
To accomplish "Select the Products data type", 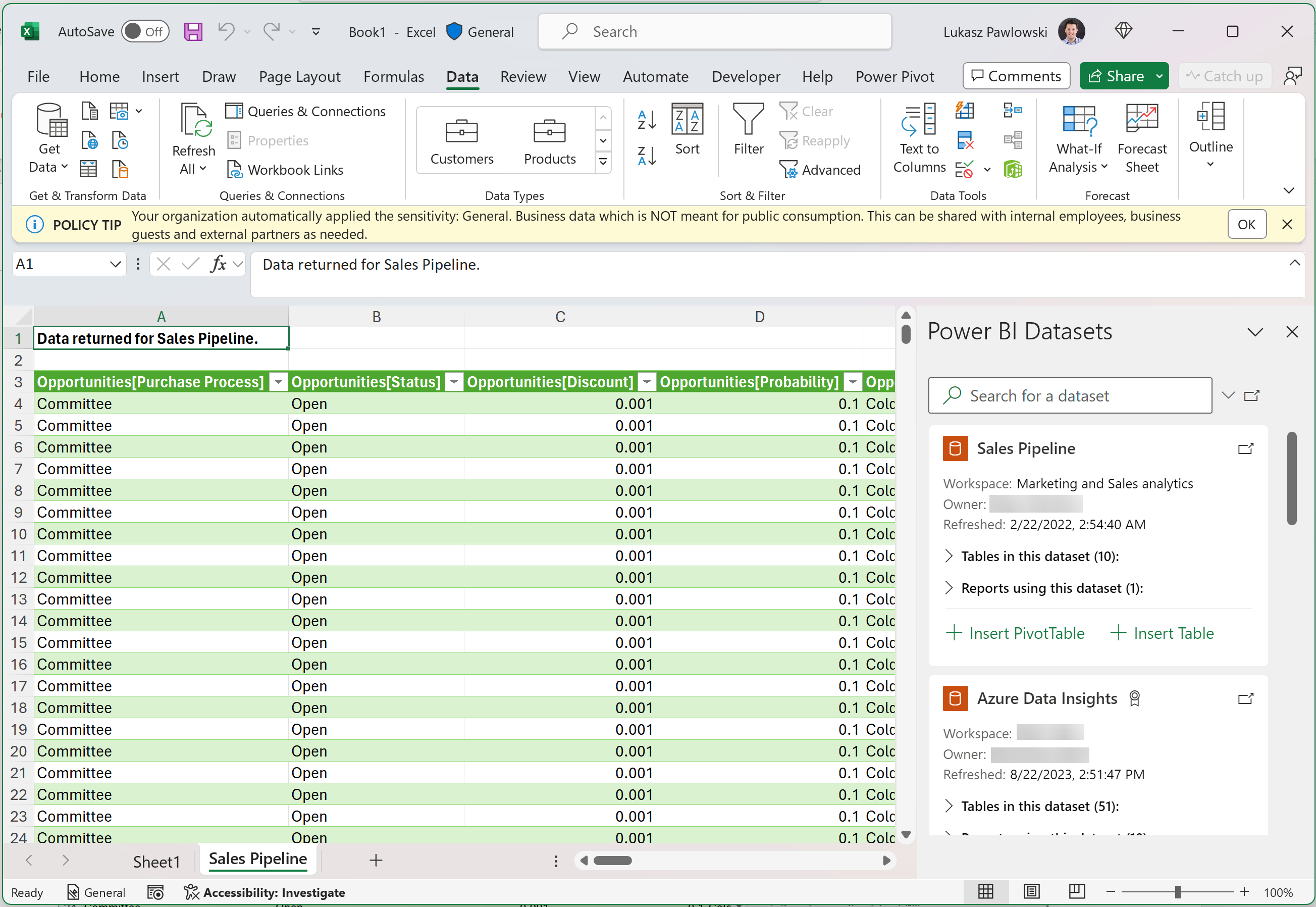I will pyautogui.click(x=550, y=141).
